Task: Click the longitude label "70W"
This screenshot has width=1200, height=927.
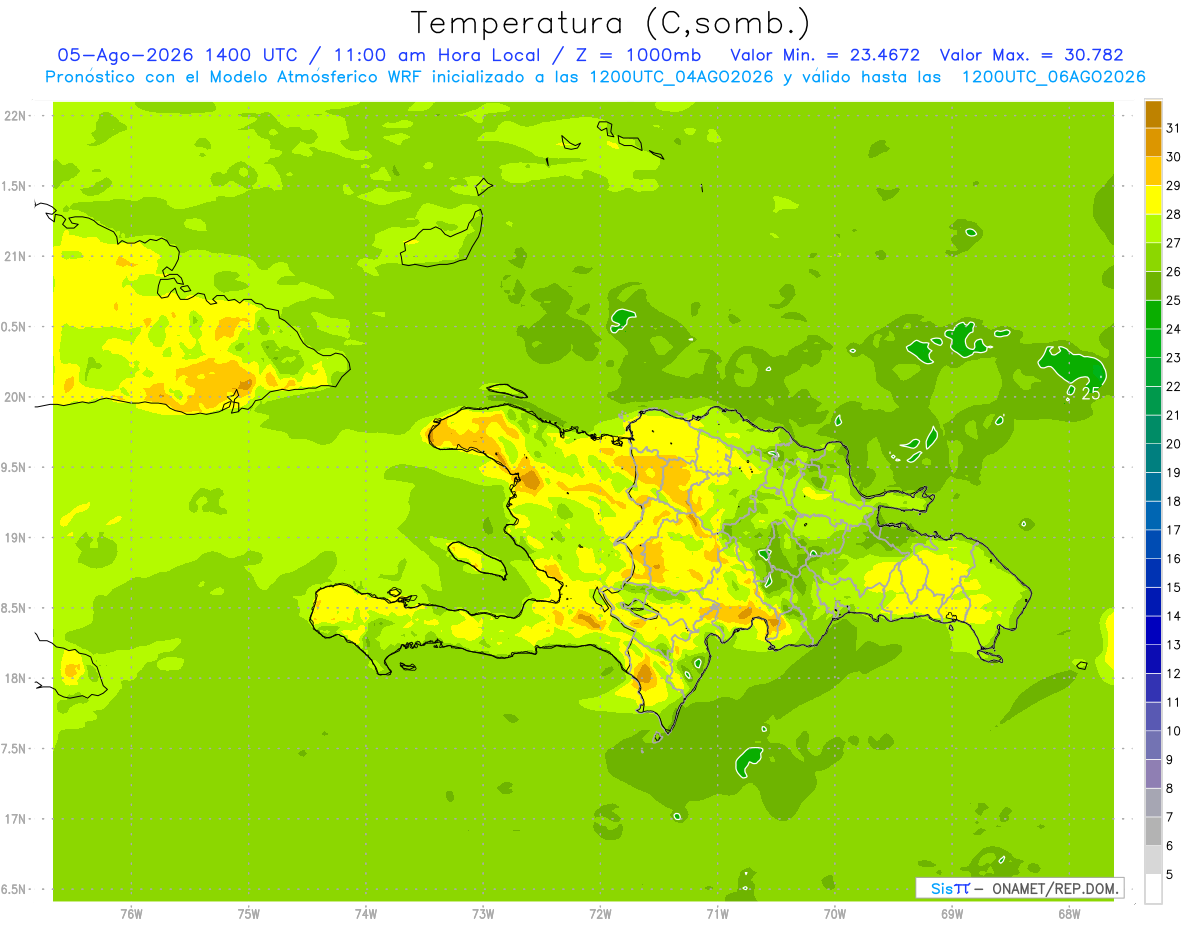Action: [835, 913]
